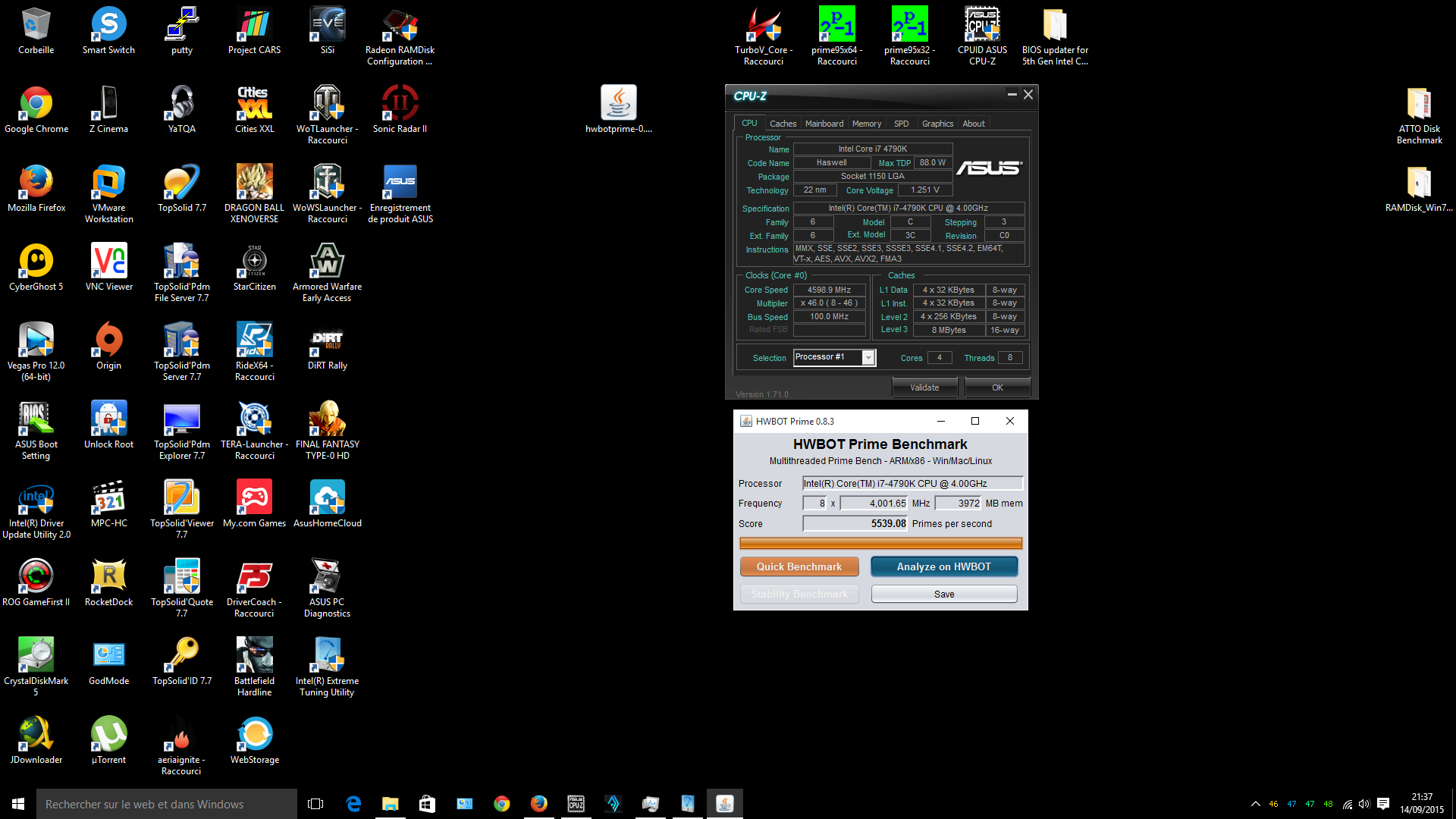This screenshot has height=819, width=1456.
Task: Start Quick Benchmark in HWBOT Prime
Action: pyautogui.click(x=799, y=566)
